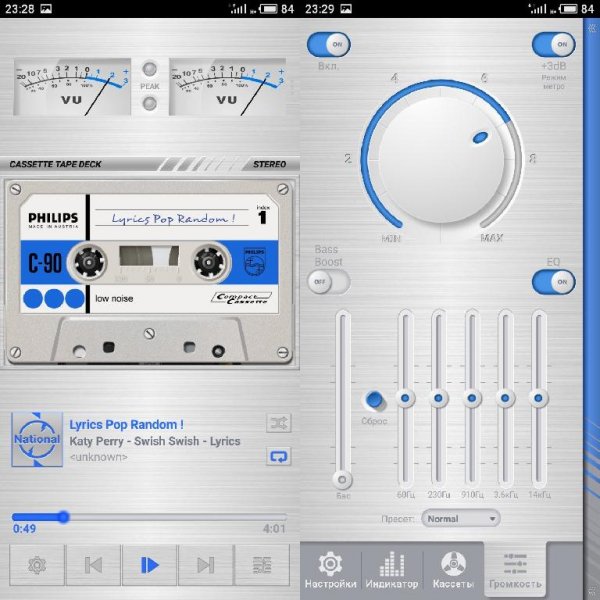This screenshot has height=600, width=600.
Task: Tap the blue play/pause button
Action: tap(150, 565)
